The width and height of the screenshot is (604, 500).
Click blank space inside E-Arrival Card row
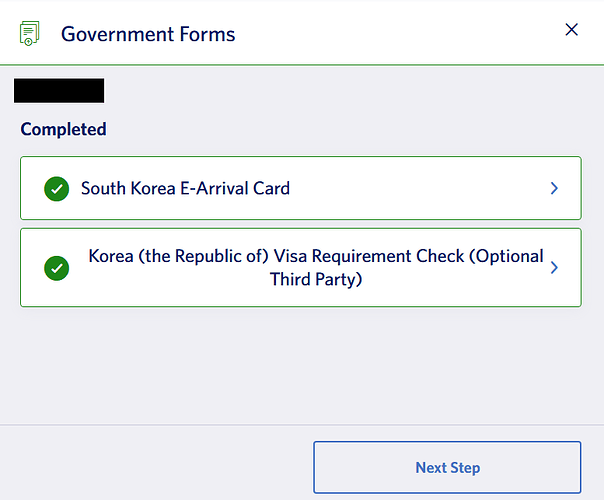420,188
